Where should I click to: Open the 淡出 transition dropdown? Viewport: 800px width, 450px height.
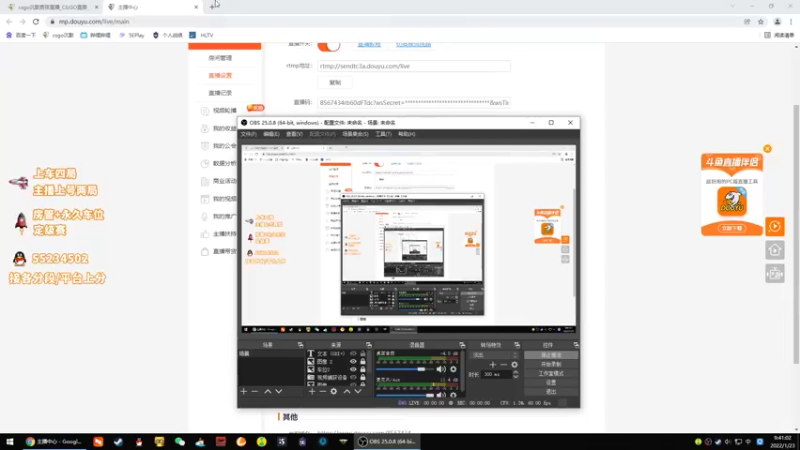point(494,355)
